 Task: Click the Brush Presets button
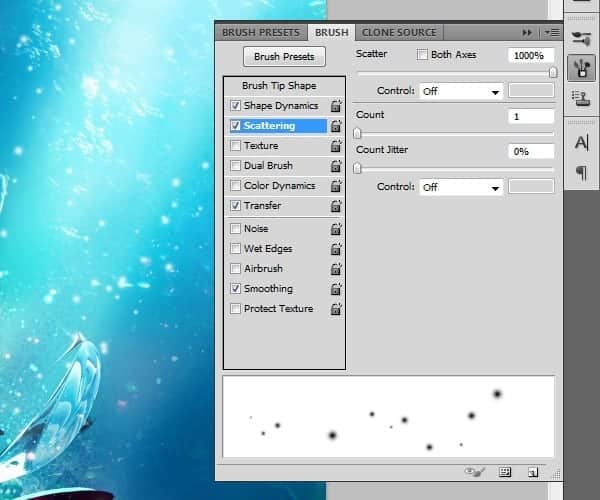coord(284,57)
